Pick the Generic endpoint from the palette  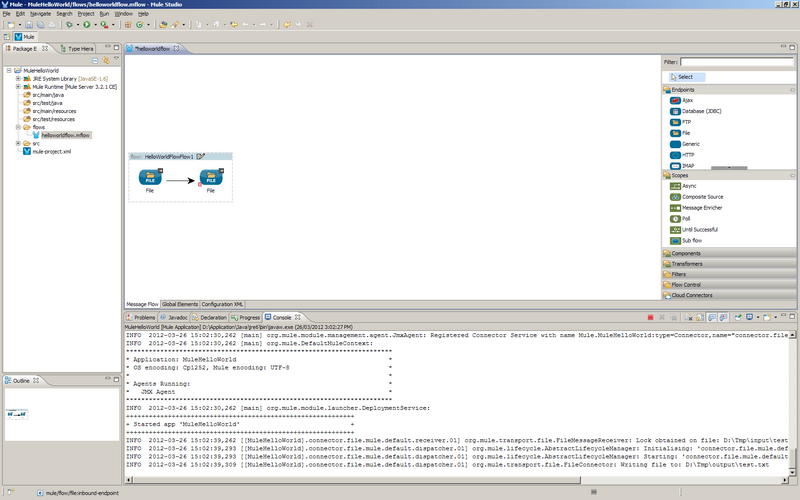point(685,144)
